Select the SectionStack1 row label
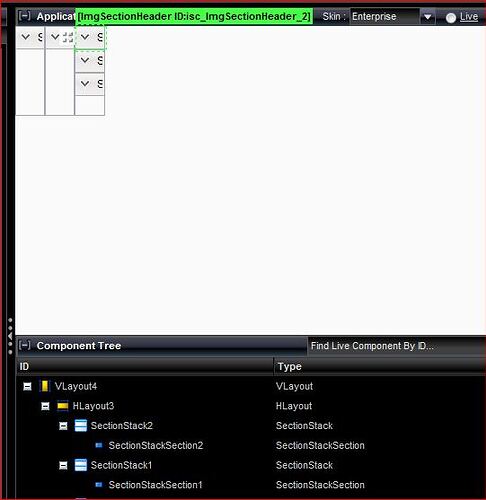The height and width of the screenshot is (500, 486). click(121, 465)
